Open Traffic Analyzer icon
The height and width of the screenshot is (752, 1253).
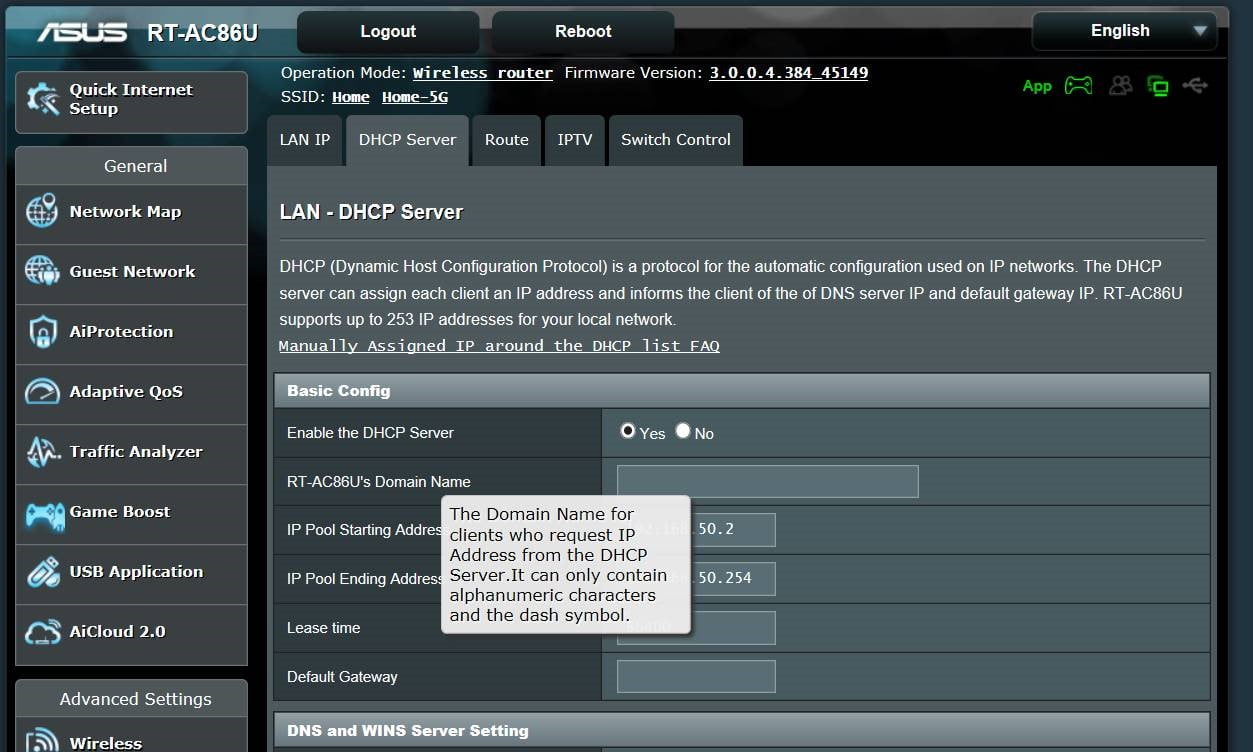pos(42,452)
